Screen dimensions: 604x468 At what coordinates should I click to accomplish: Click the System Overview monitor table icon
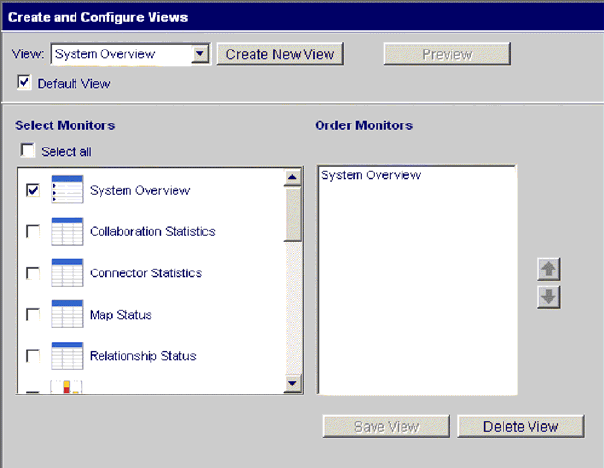[66, 190]
